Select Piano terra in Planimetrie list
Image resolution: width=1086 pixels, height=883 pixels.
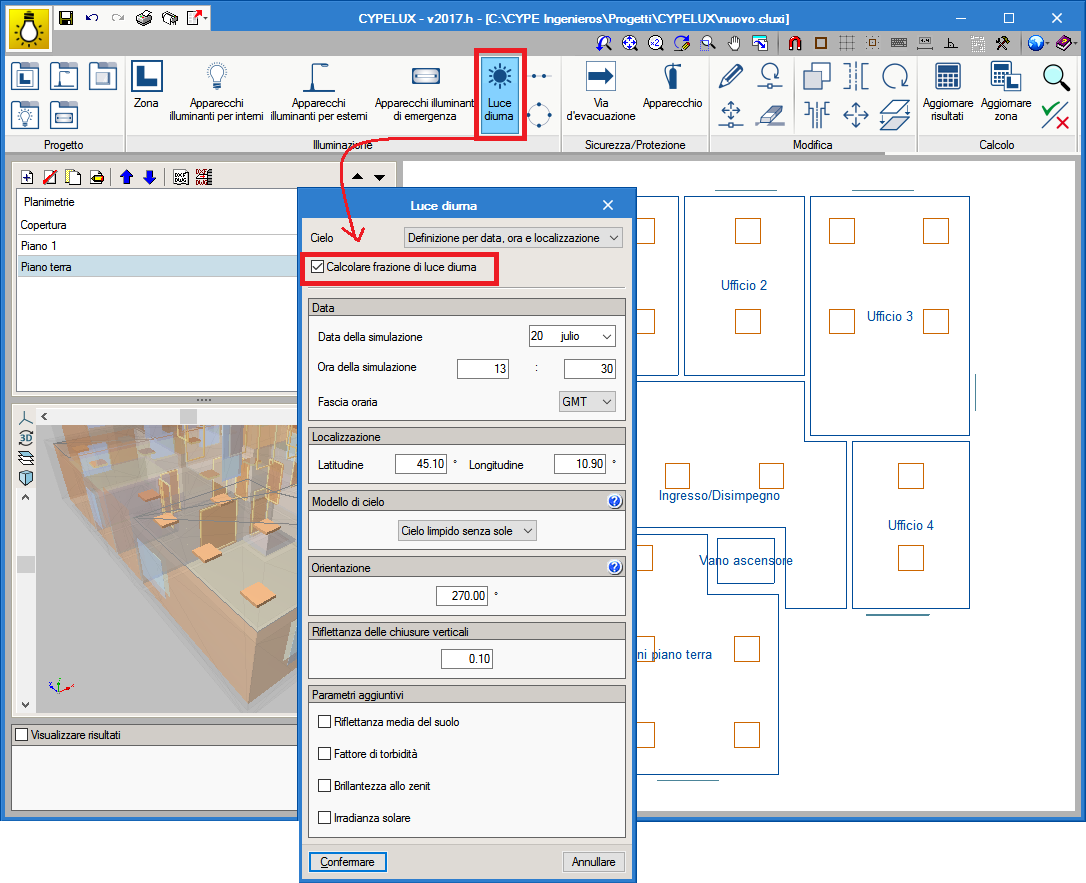(158, 267)
